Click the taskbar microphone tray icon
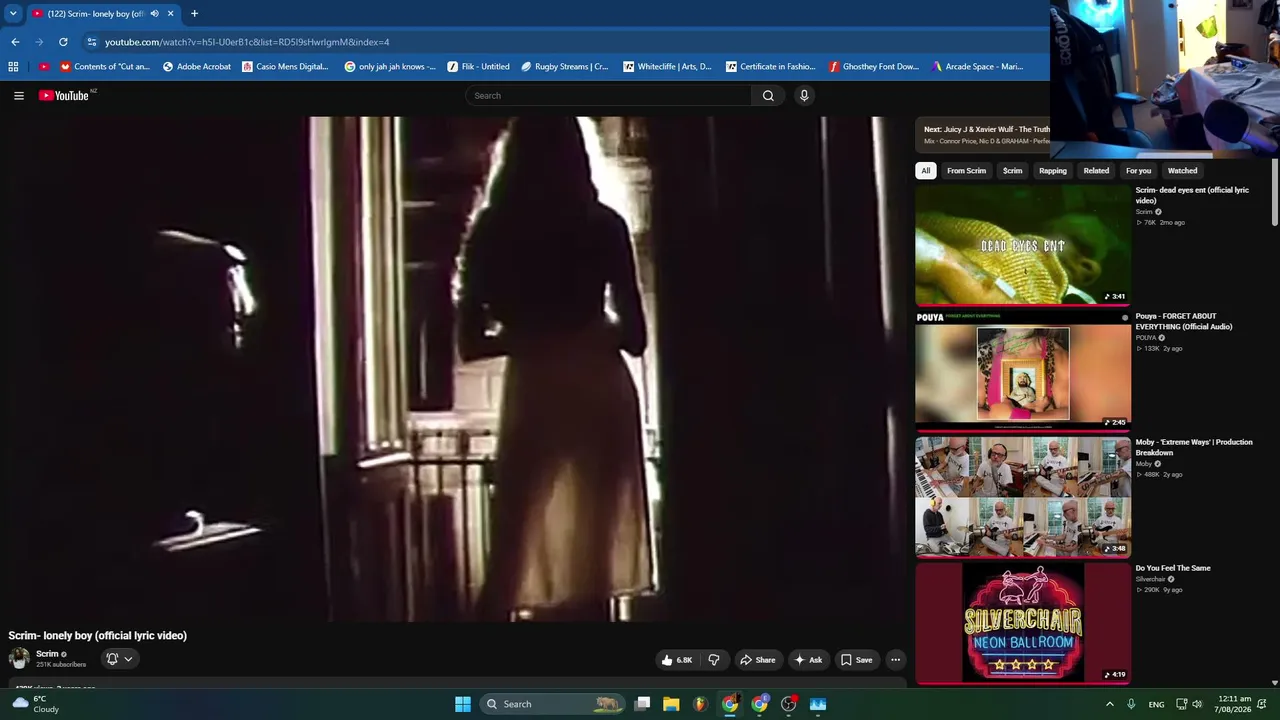 (1131, 704)
